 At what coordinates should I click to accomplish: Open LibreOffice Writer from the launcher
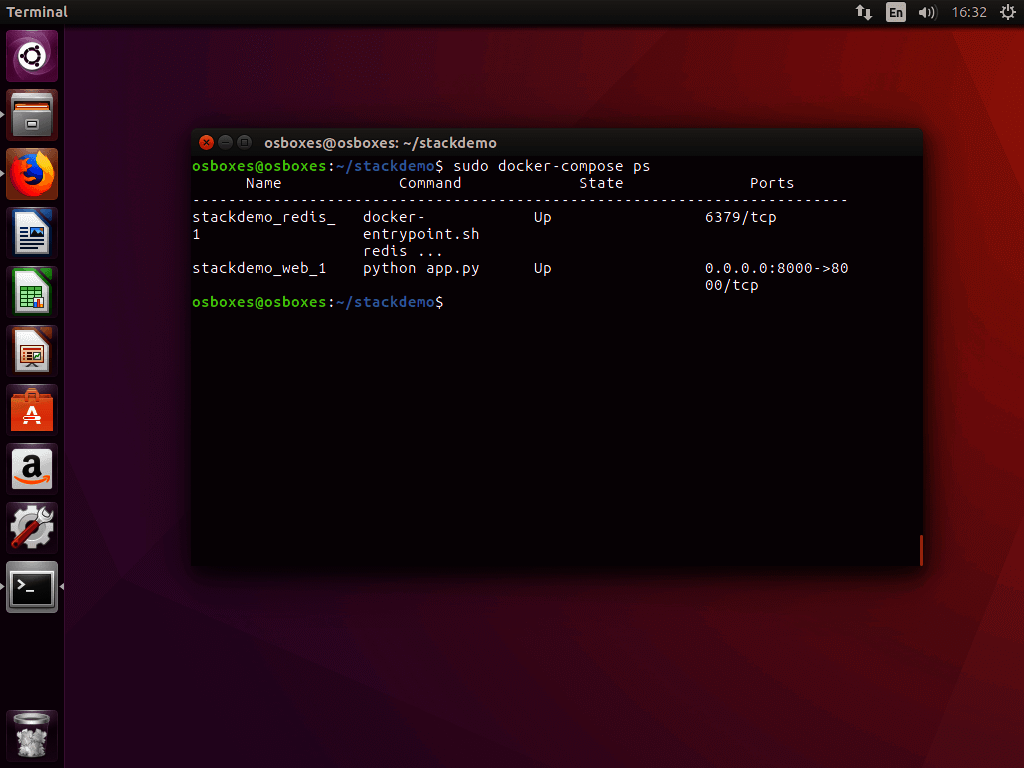pos(32,233)
